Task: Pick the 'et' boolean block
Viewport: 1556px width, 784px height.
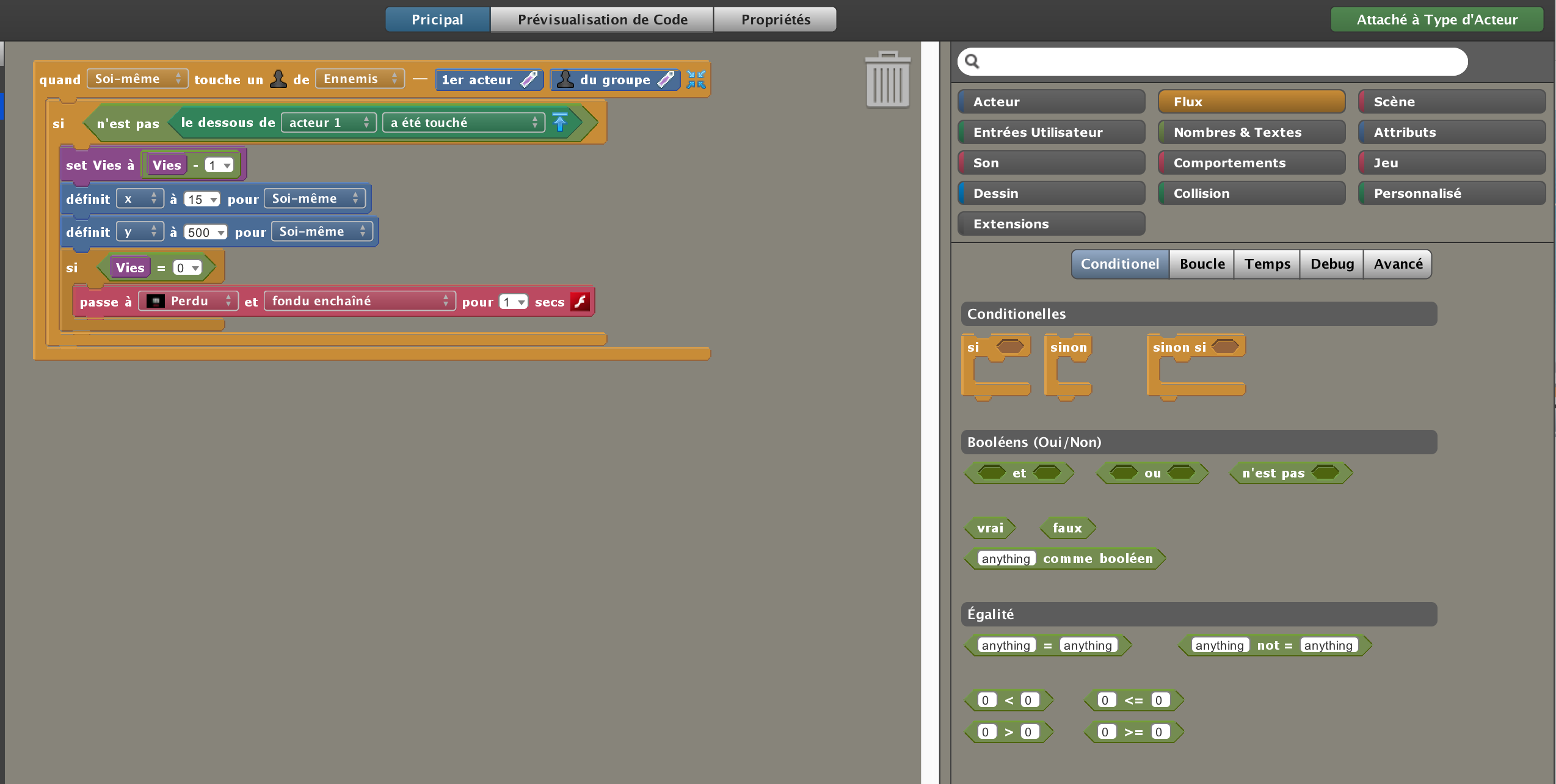Action: click(x=1019, y=473)
